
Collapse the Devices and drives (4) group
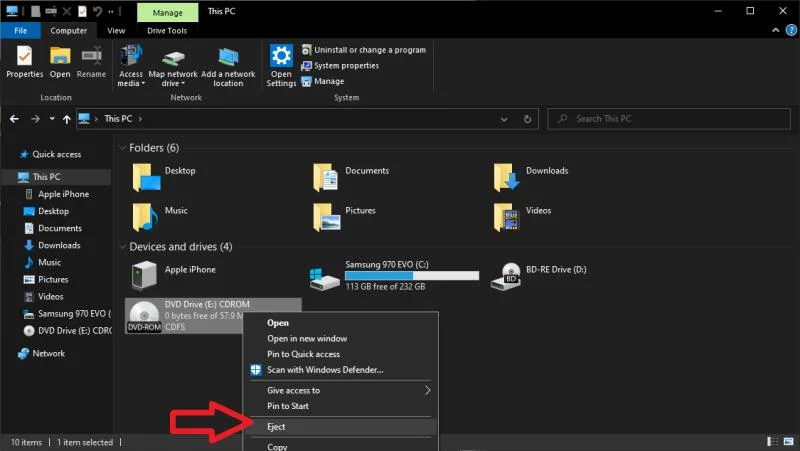point(122,247)
